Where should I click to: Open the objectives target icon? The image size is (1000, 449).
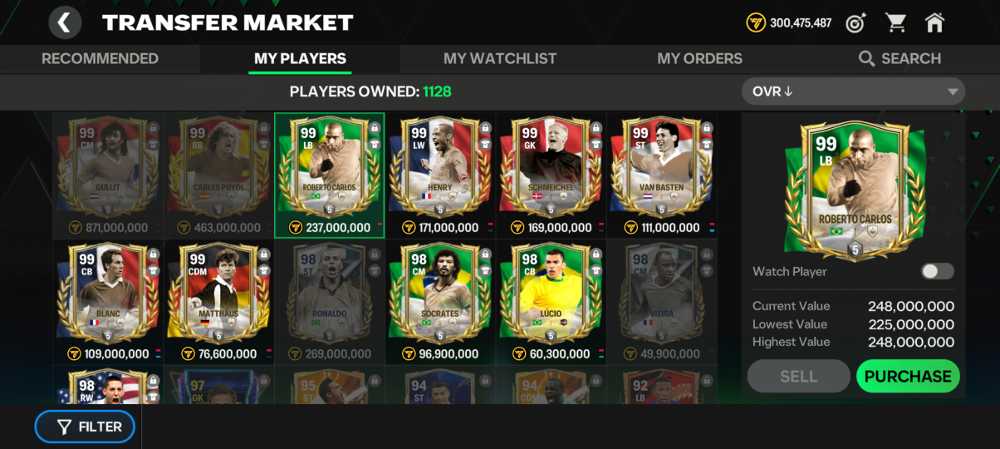856,23
